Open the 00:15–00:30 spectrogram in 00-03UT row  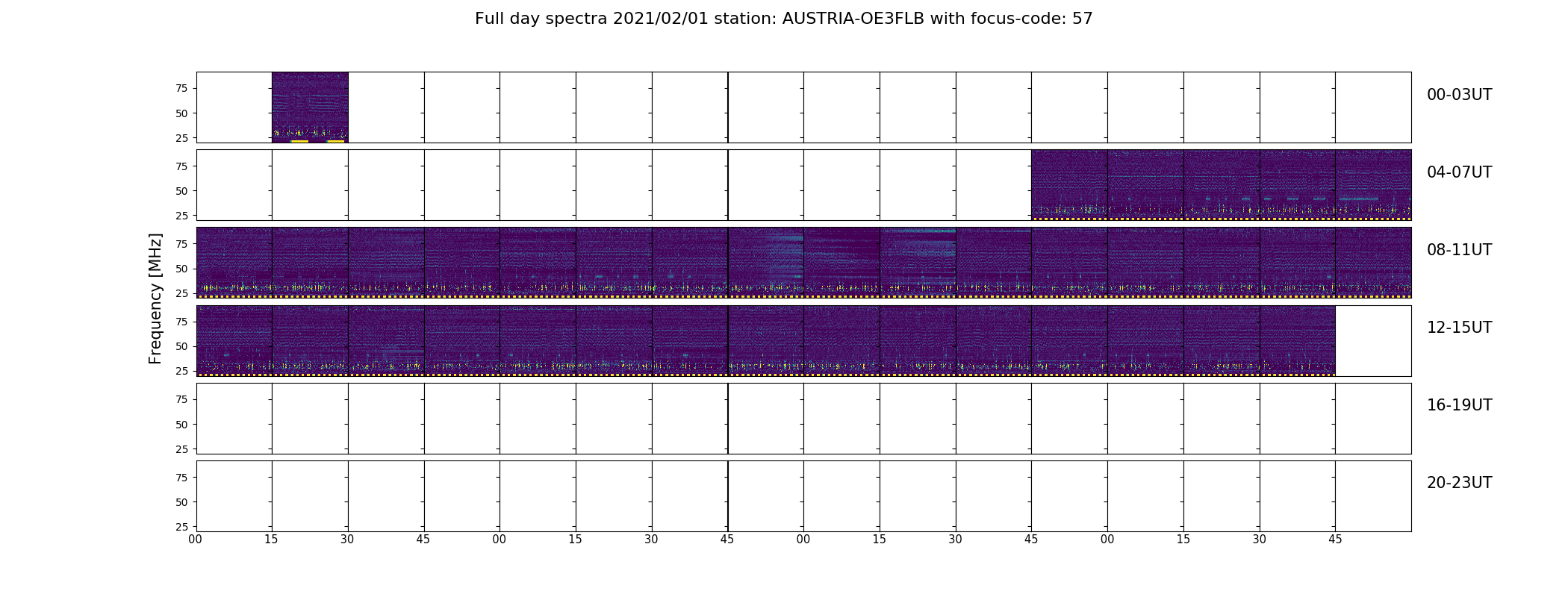[310, 107]
